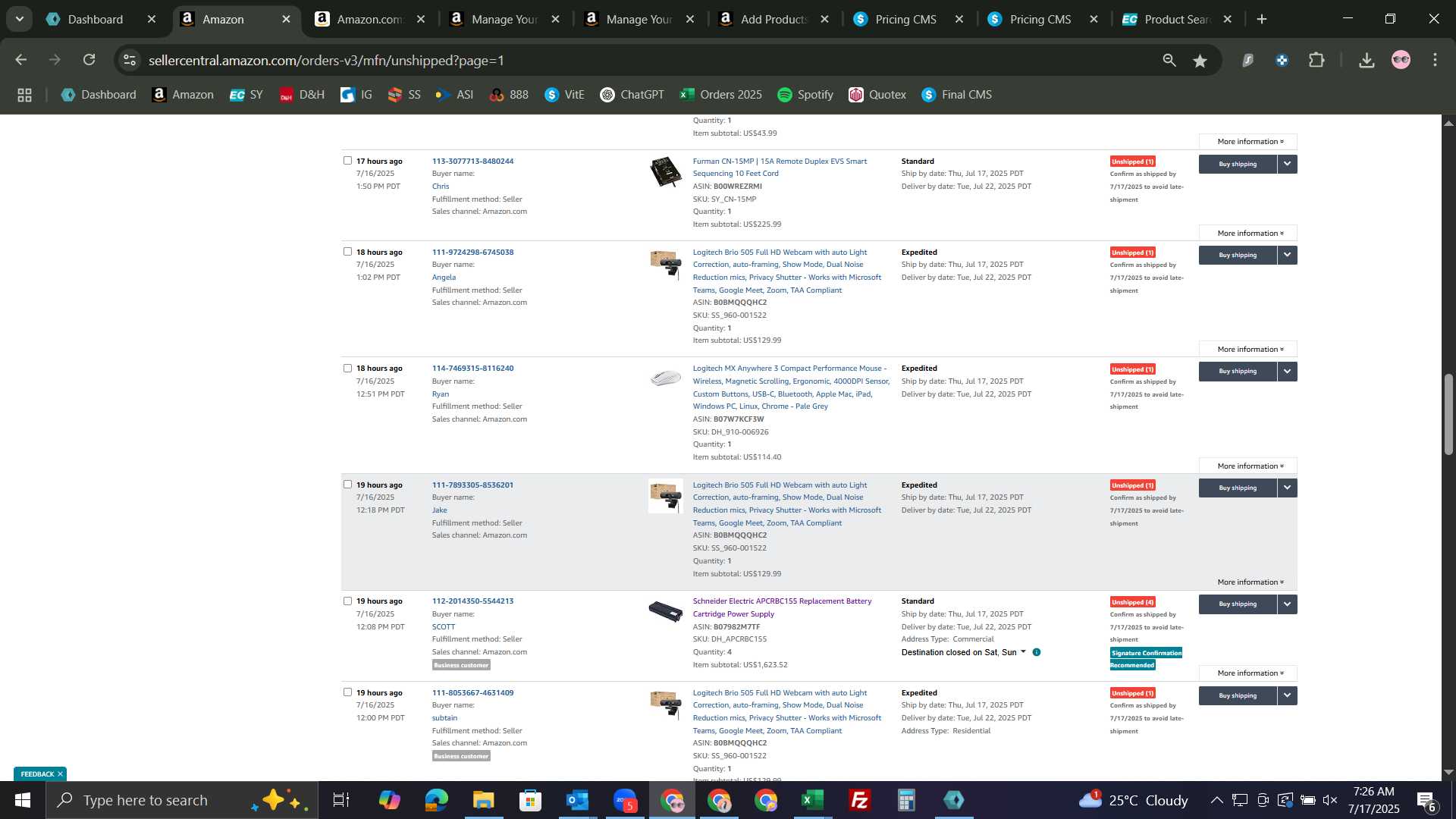
Task: Switch to the Add Products tab
Action: click(x=773, y=19)
